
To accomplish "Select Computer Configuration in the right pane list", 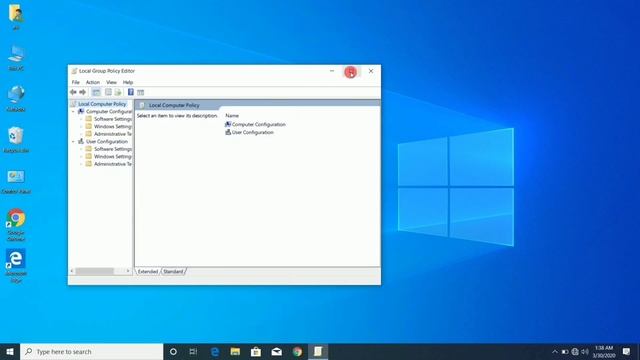I will tap(255, 124).
